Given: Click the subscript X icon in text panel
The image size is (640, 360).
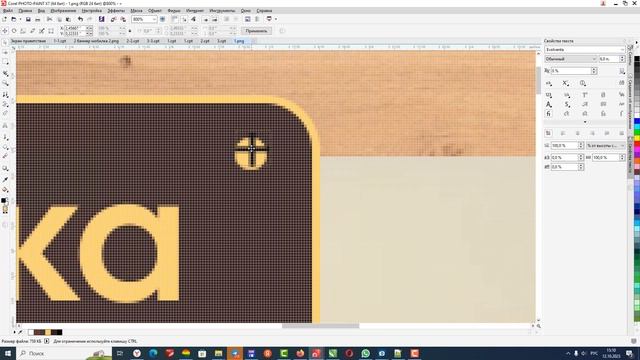Looking at the screenshot, I should [x=566, y=83].
